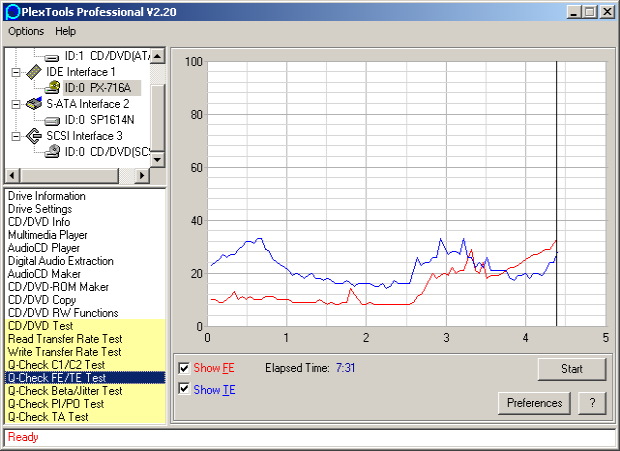
Task: Click the SCSI Interface 3 icon
Action: [34, 136]
